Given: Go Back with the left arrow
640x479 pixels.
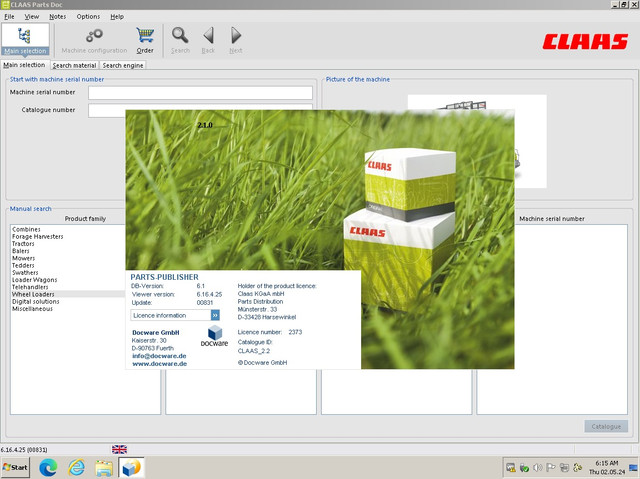Looking at the screenshot, I should [208, 41].
